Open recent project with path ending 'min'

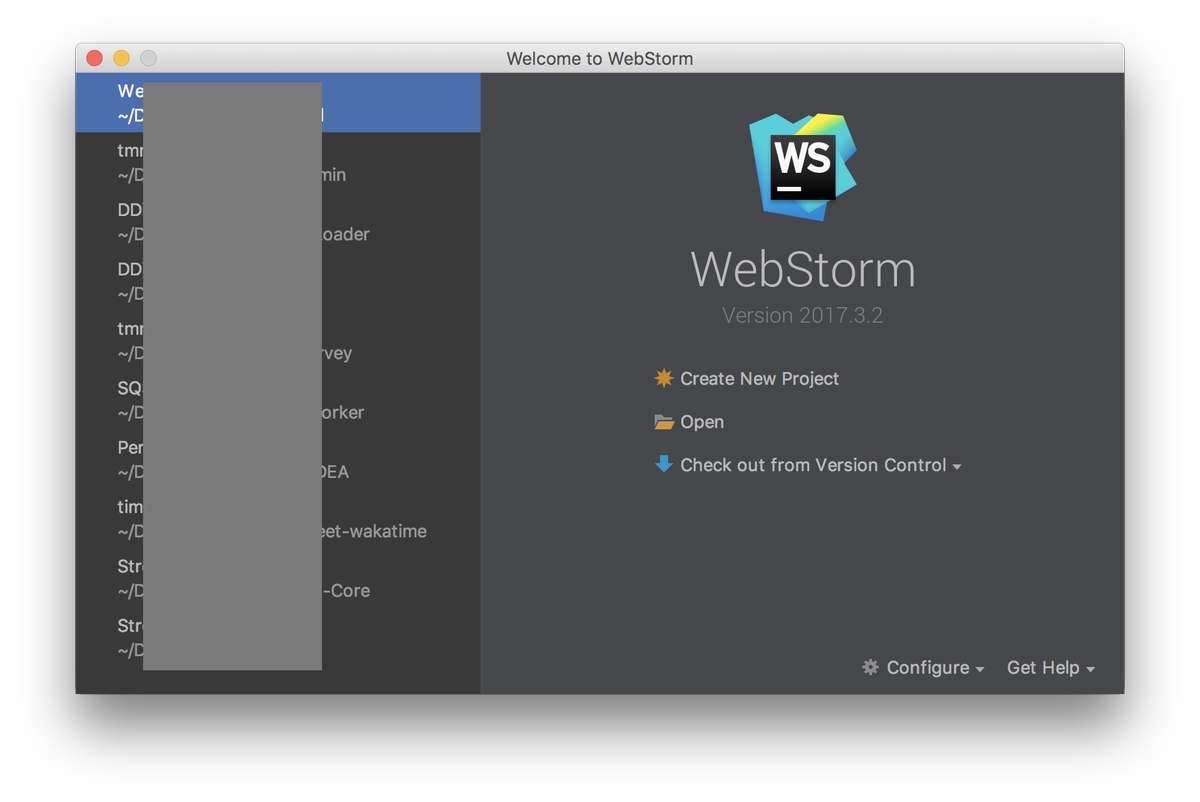pos(278,162)
